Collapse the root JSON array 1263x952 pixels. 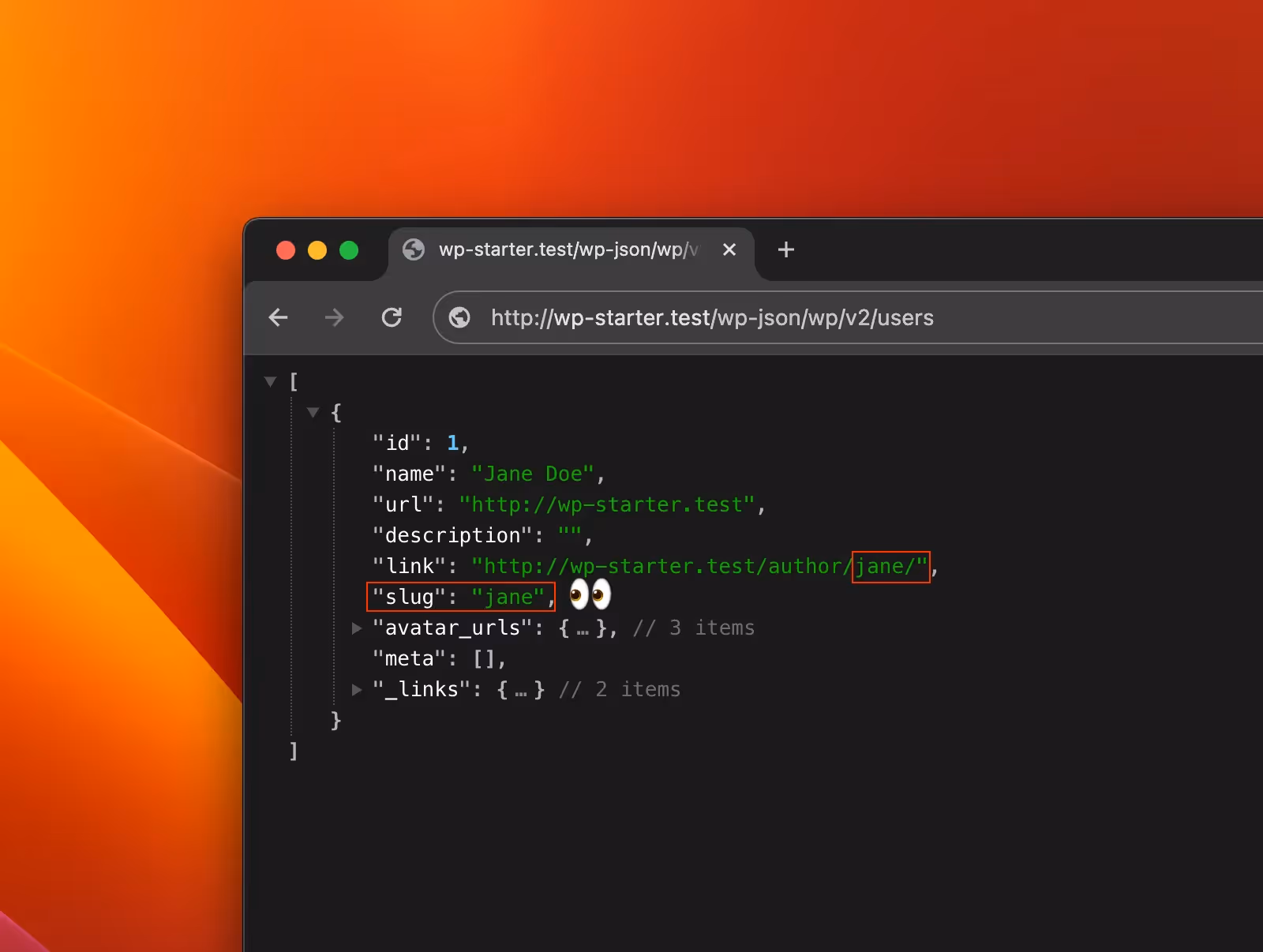(271, 382)
